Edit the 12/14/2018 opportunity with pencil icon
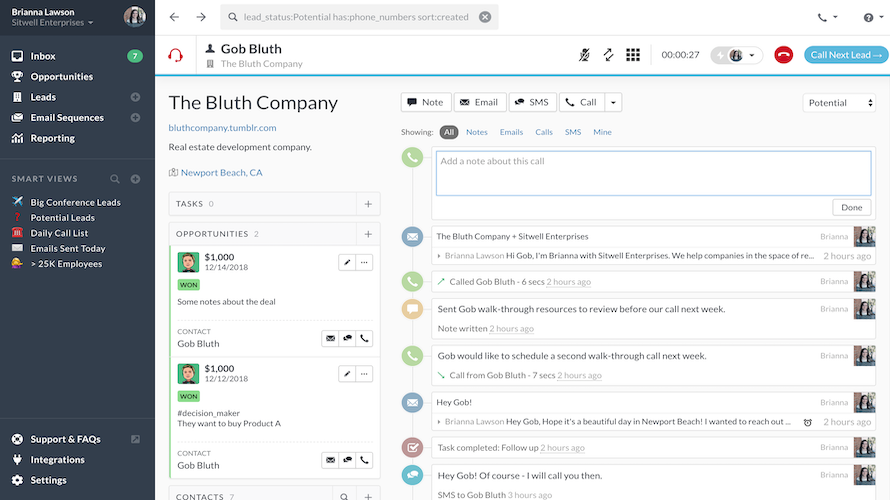 click(347, 262)
